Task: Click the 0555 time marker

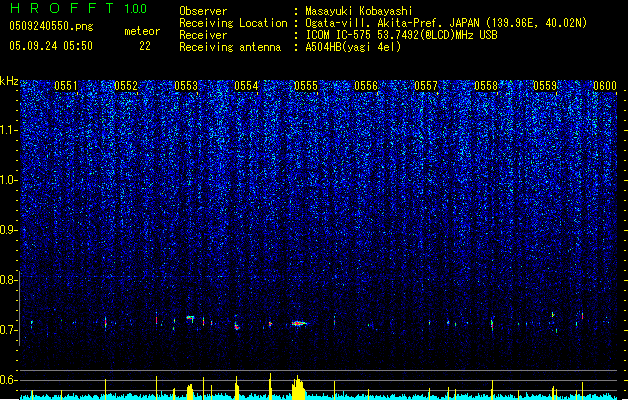Action: [x=306, y=86]
